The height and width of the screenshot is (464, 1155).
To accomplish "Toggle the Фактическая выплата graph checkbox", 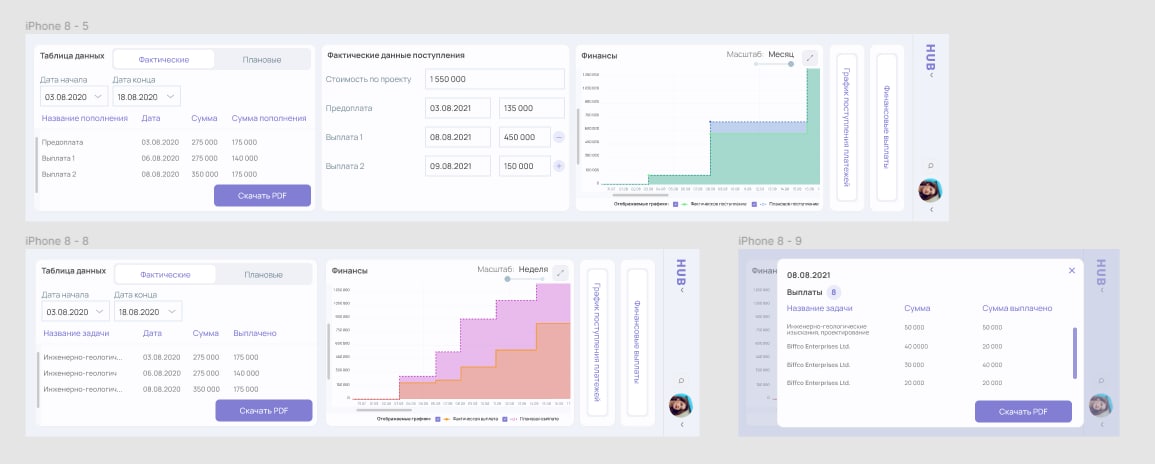I will 438,419.
